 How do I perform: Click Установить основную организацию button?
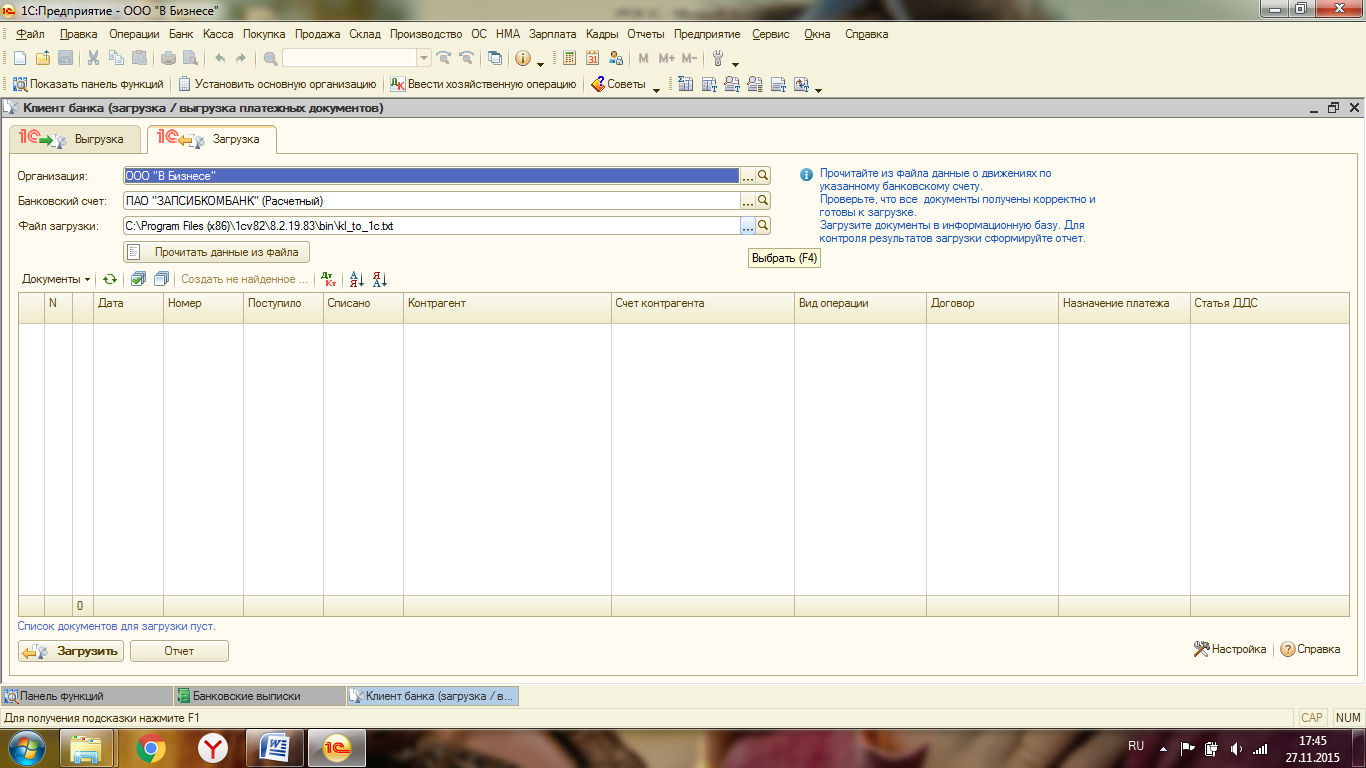(277, 84)
